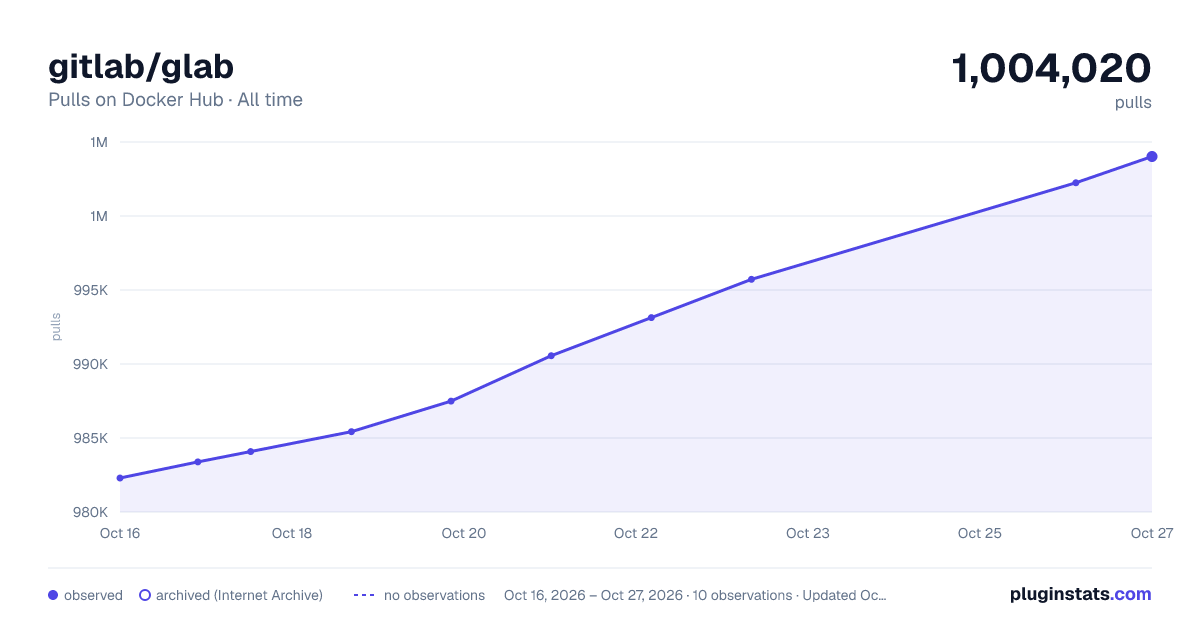This screenshot has width=1200, height=630.
Task: Click the gitlab/glab chart title
Action: coord(141,67)
